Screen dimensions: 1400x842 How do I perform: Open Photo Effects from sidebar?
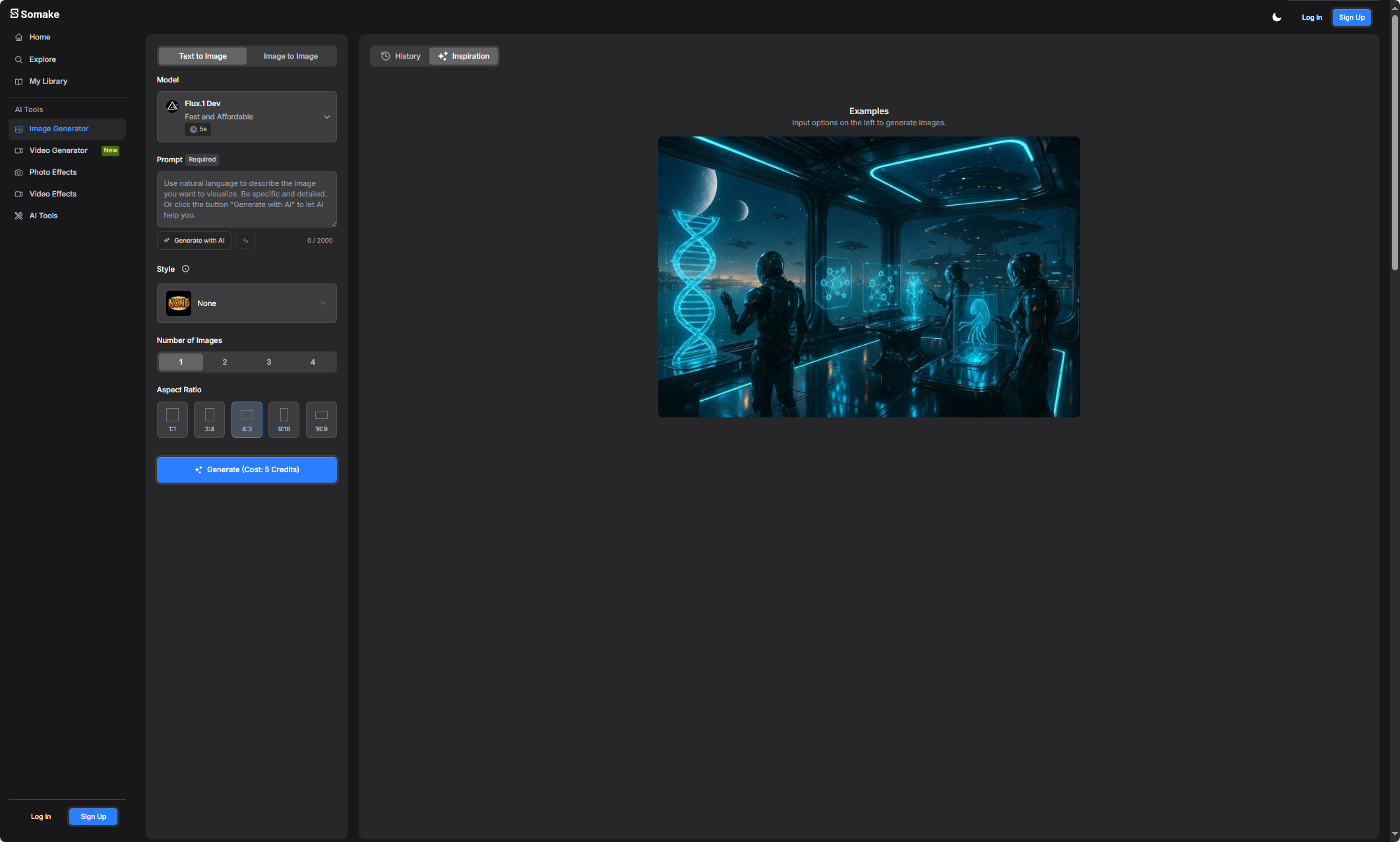coord(53,172)
